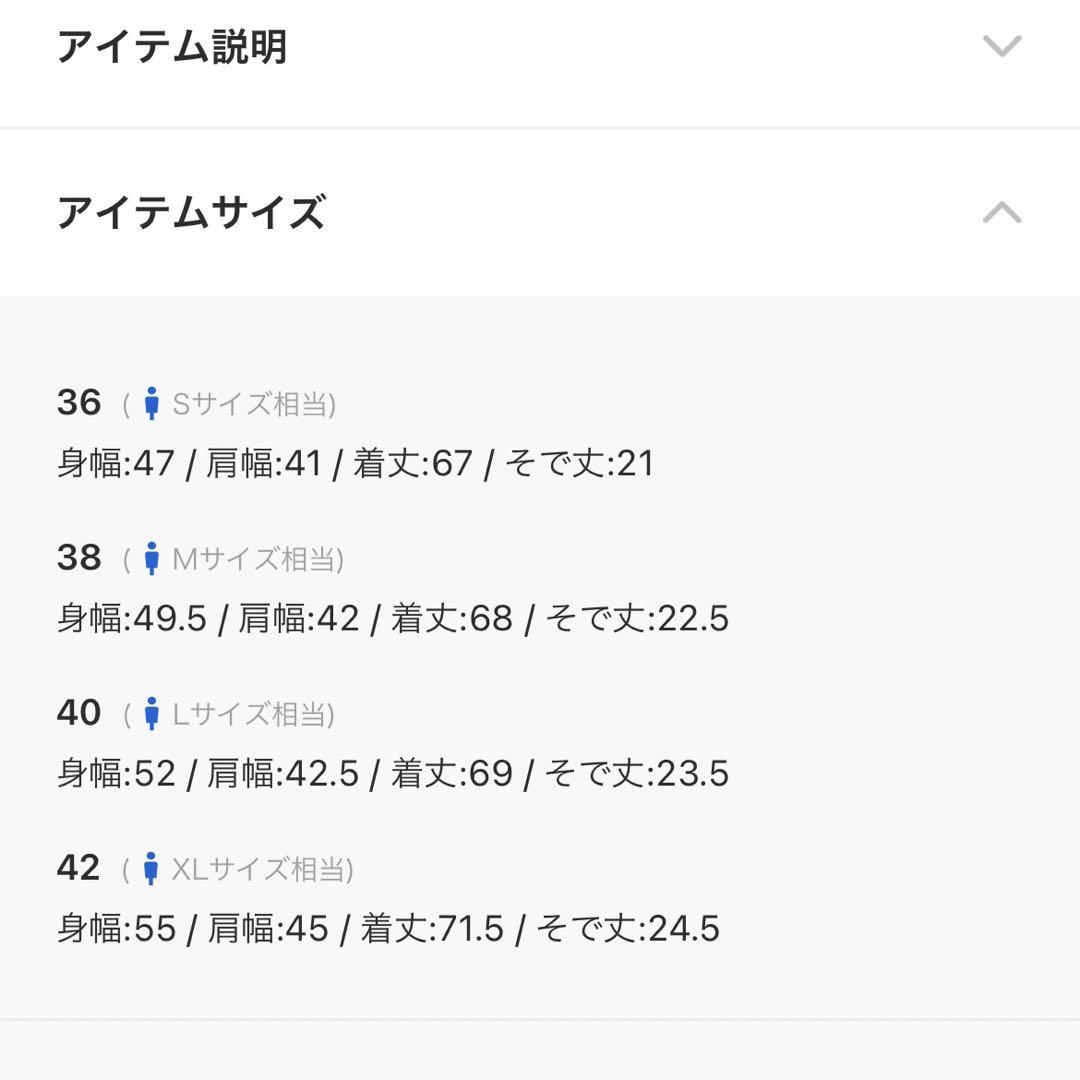Select size 40 heading
Image resolution: width=1080 pixels, height=1080 pixels.
(79, 712)
